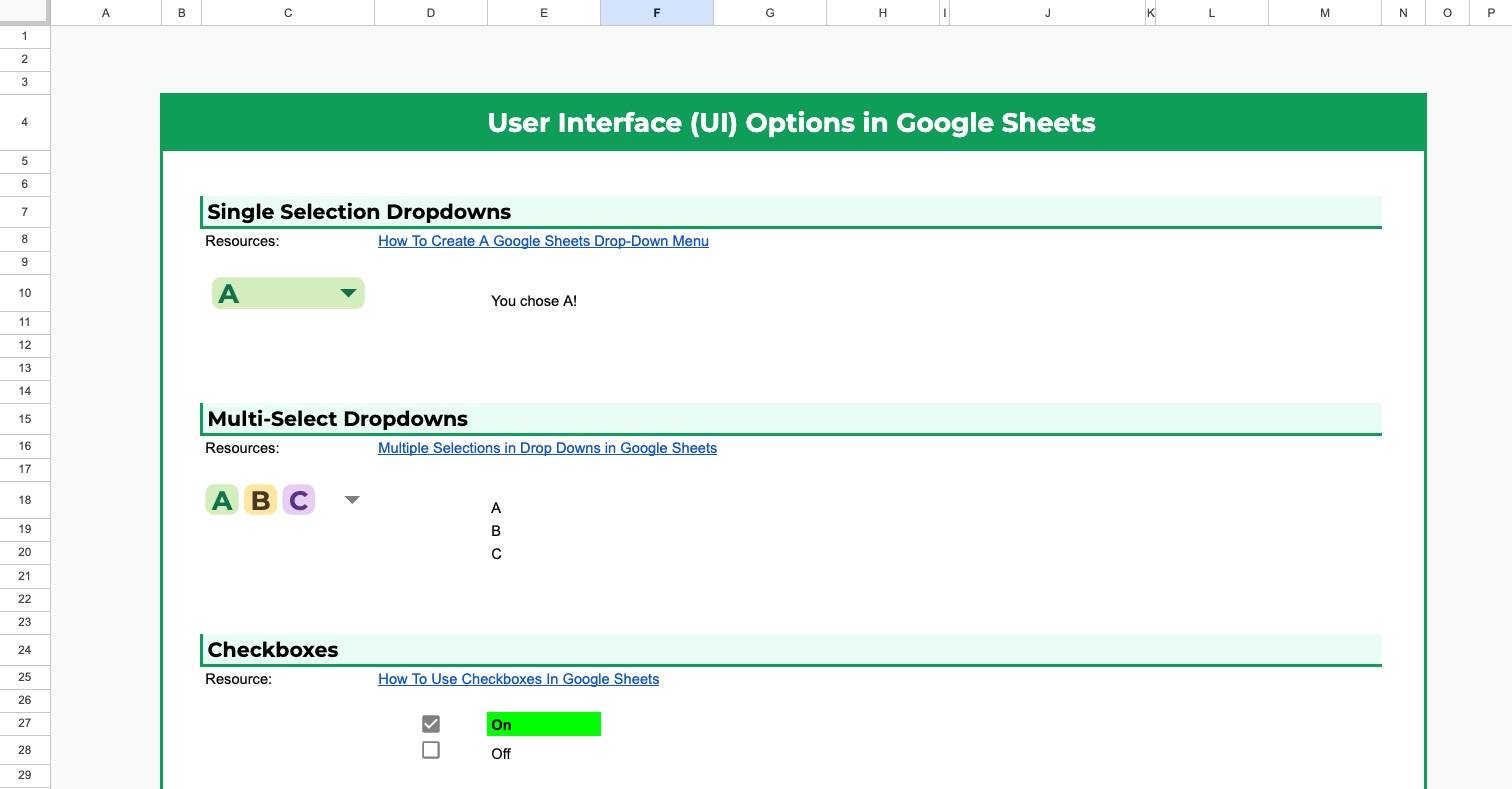Select the column C header

[288, 12]
